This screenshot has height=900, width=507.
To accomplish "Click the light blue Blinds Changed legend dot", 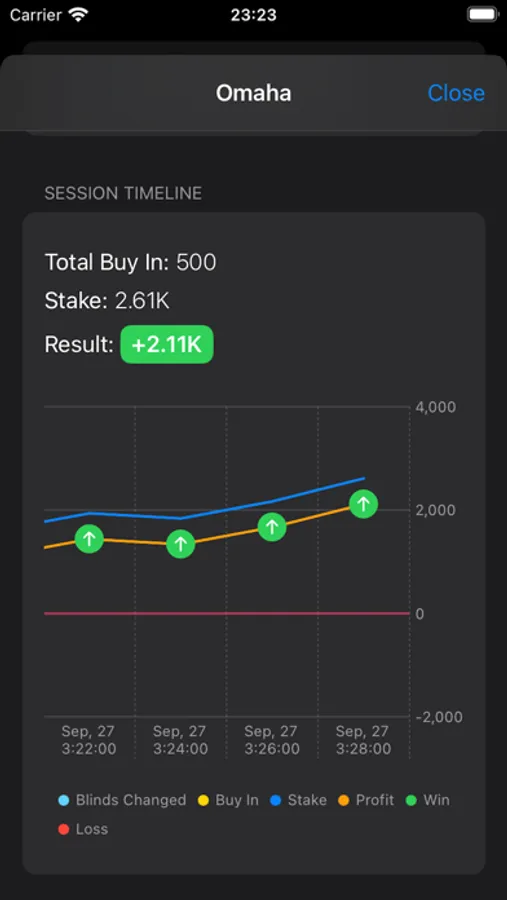I will tap(64, 800).
